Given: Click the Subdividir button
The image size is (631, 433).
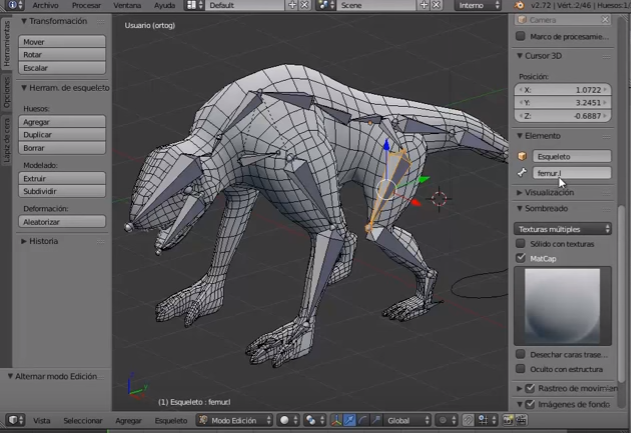Looking at the screenshot, I should pos(62,190).
